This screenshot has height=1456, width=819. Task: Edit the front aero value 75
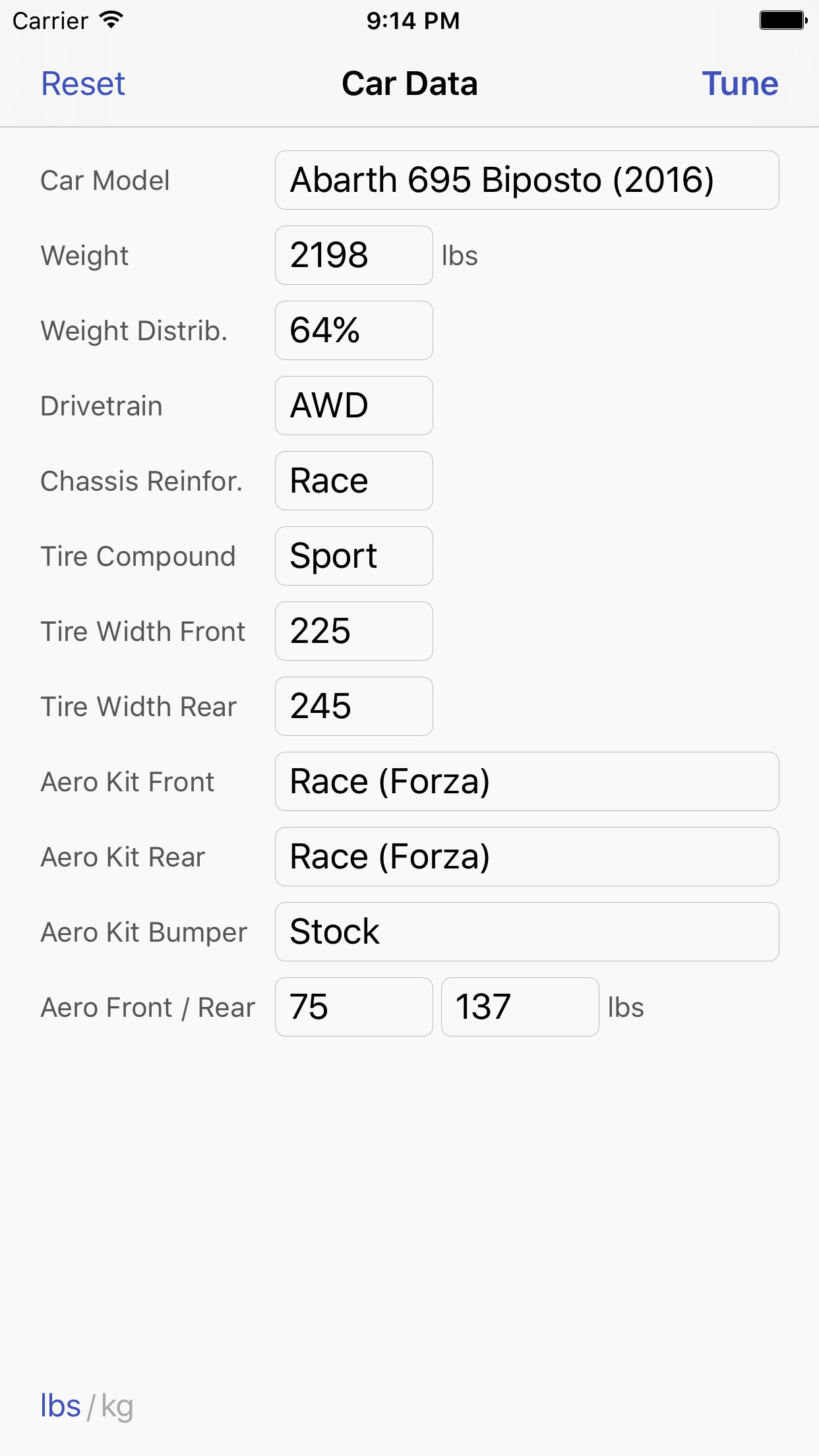pyautogui.click(x=353, y=1007)
